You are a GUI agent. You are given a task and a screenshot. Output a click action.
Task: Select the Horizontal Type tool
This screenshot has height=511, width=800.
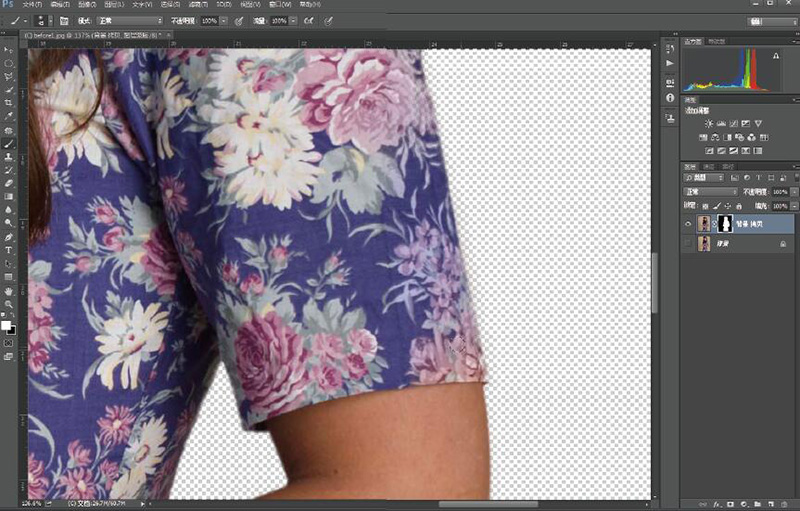coord(9,249)
